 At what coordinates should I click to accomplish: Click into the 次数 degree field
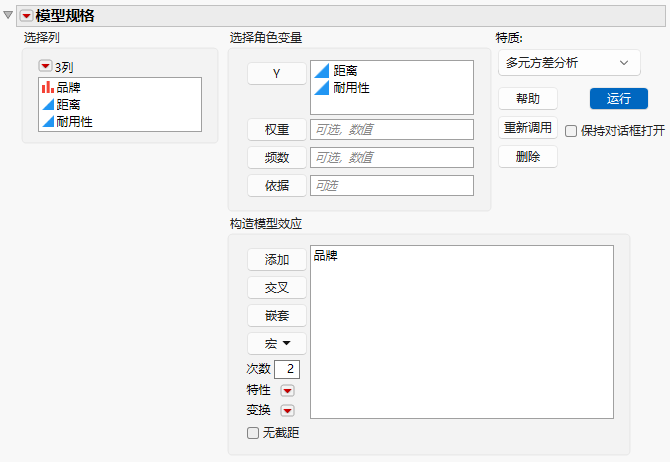(x=287, y=369)
